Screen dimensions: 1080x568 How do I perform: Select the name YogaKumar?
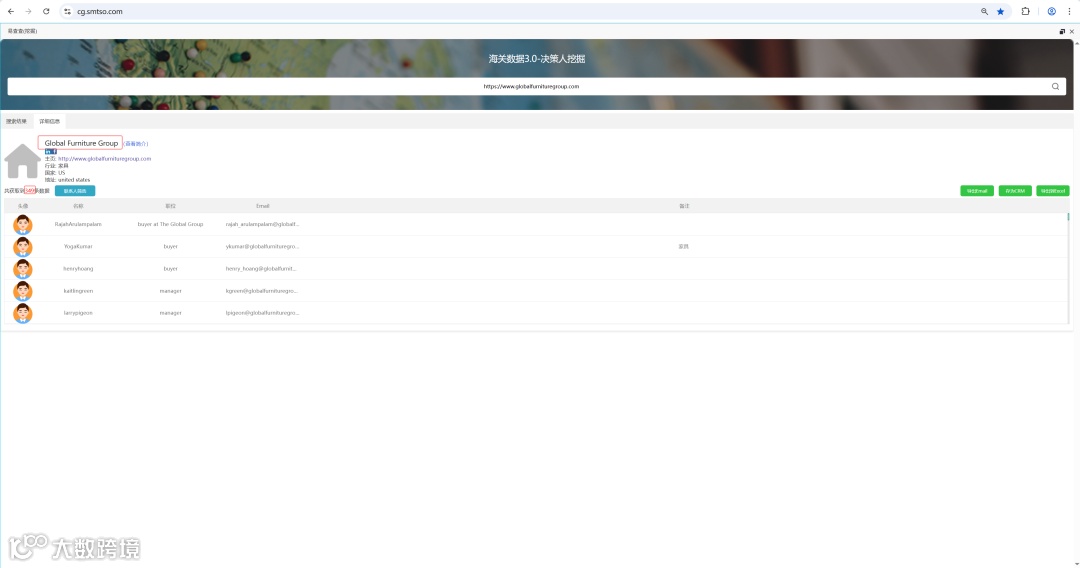coord(78,246)
